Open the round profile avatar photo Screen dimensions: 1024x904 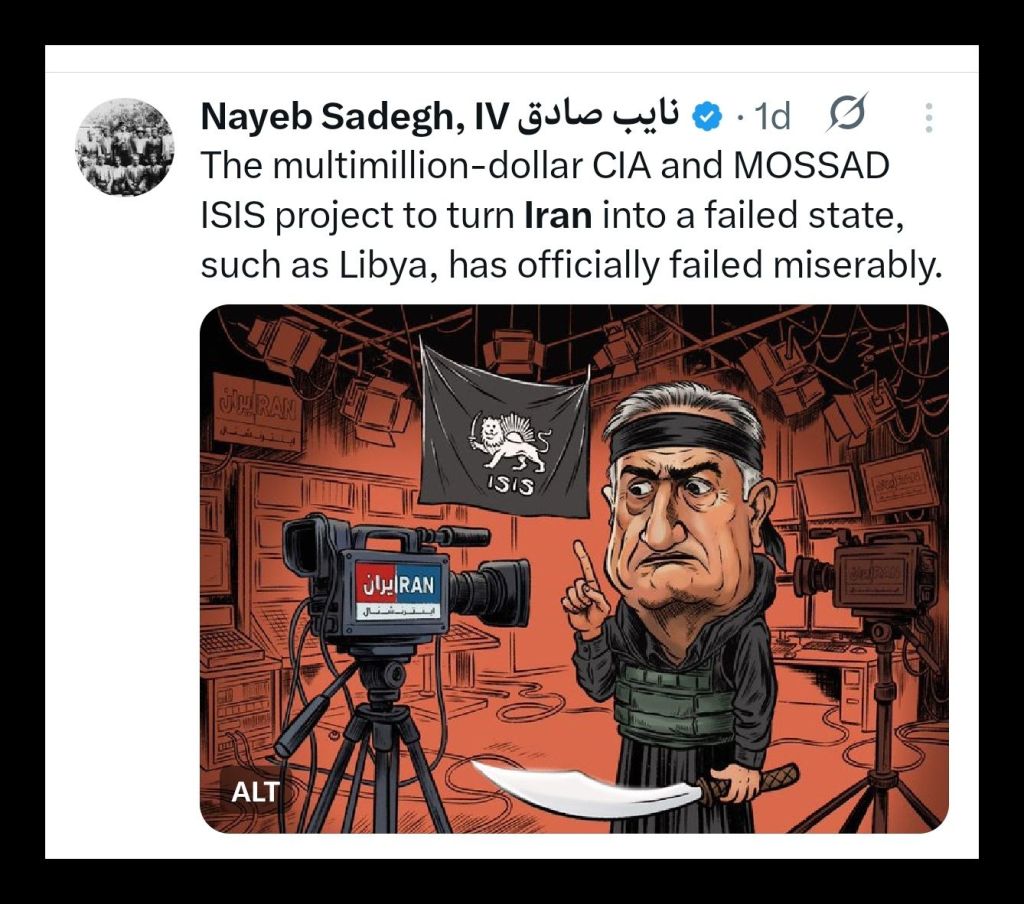pos(125,148)
